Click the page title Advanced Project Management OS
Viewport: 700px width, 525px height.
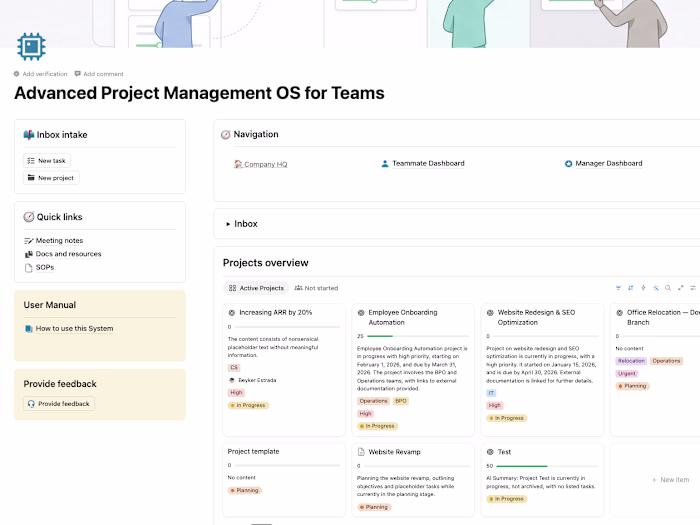click(x=199, y=93)
